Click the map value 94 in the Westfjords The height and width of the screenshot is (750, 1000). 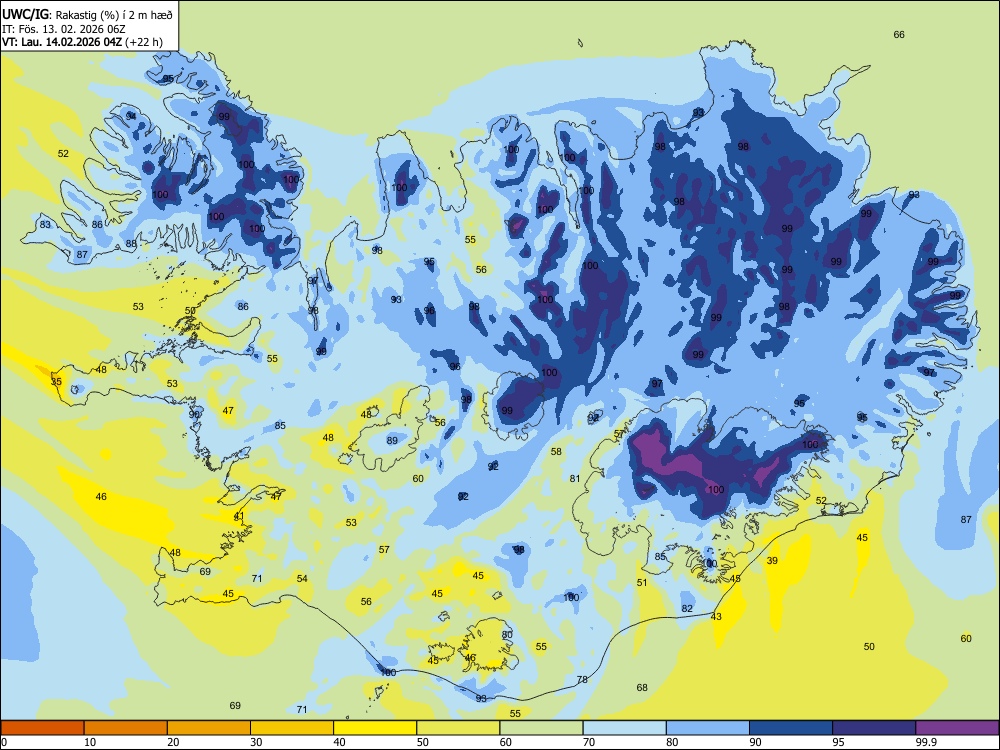click(131, 115)
